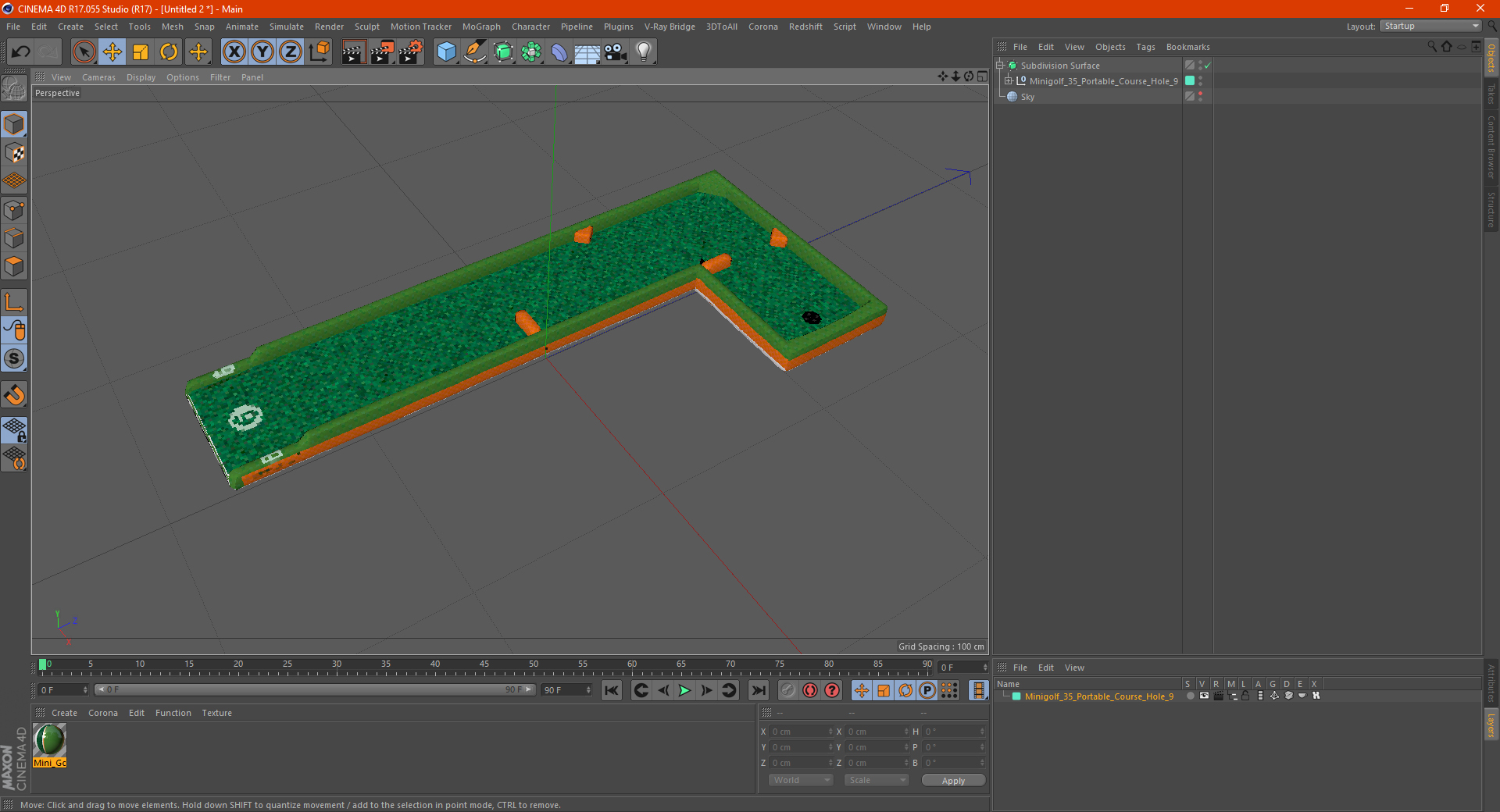1500x812 pixels.
Task: Click Make Editable icon in left toolbar
Action: [x=14, y=89]
